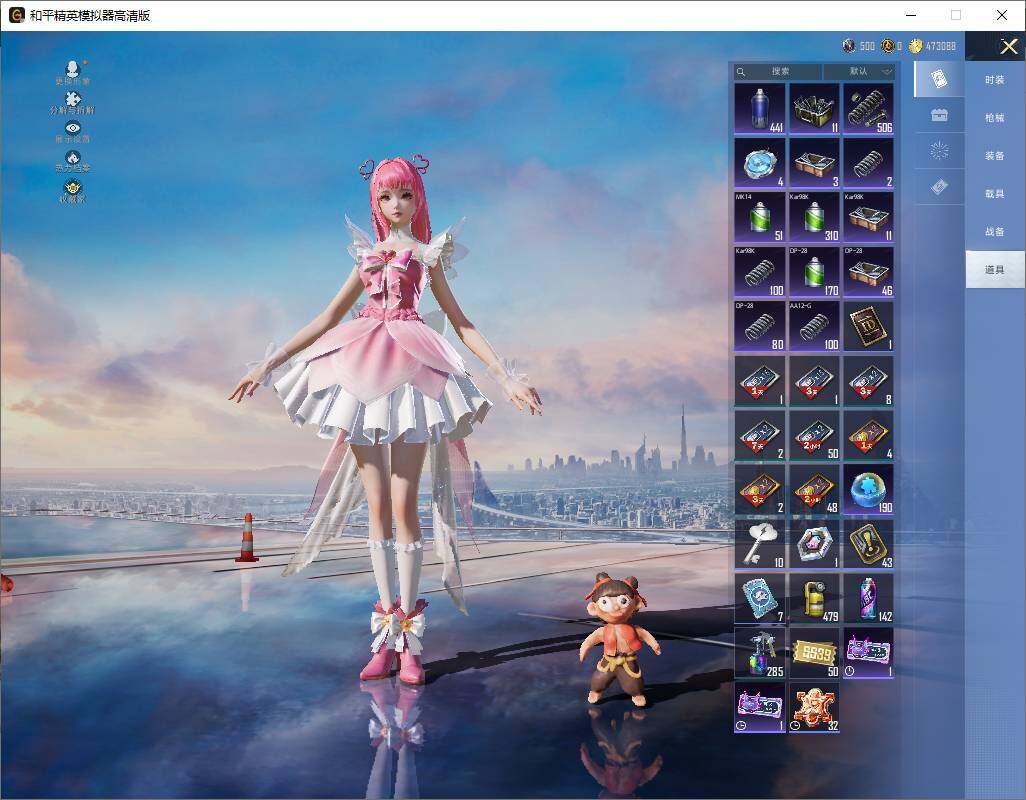The height and width of the screenshot is (800, 1026).
Task: Open the gold-winged 收藏家 collector badge
Action: coord(73,190)
